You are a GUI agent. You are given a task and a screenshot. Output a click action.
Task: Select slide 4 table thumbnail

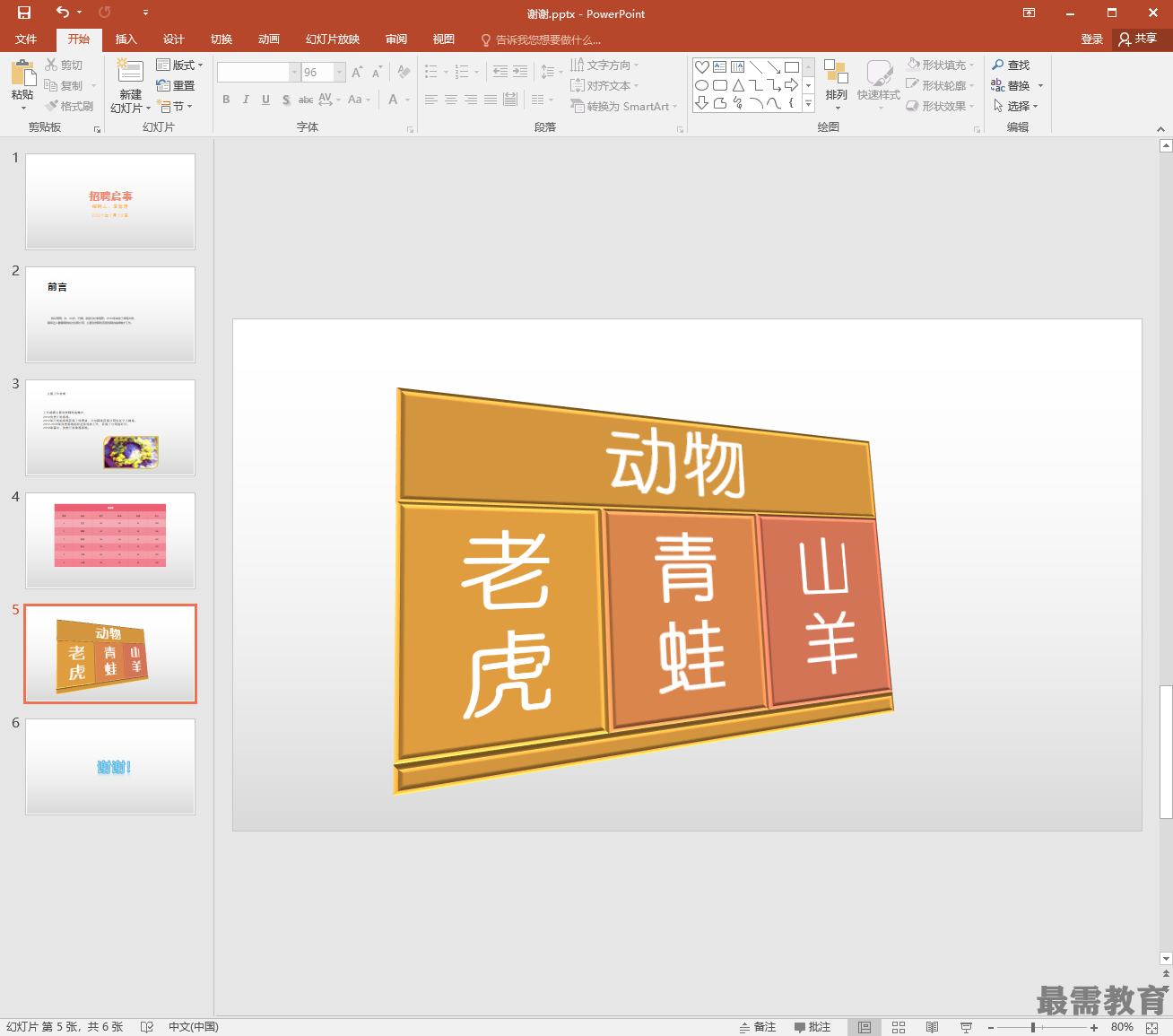tap(110, 540)
